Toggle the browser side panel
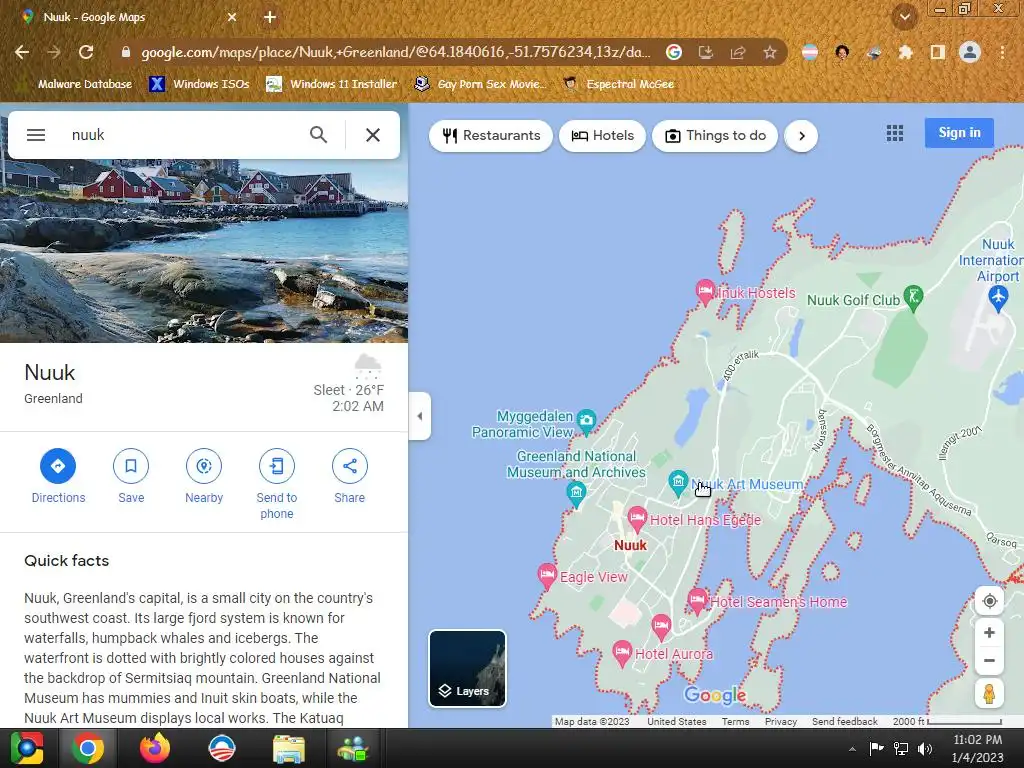The width and height of the screenshot is (1024, 768). click(x=937, y=52)
